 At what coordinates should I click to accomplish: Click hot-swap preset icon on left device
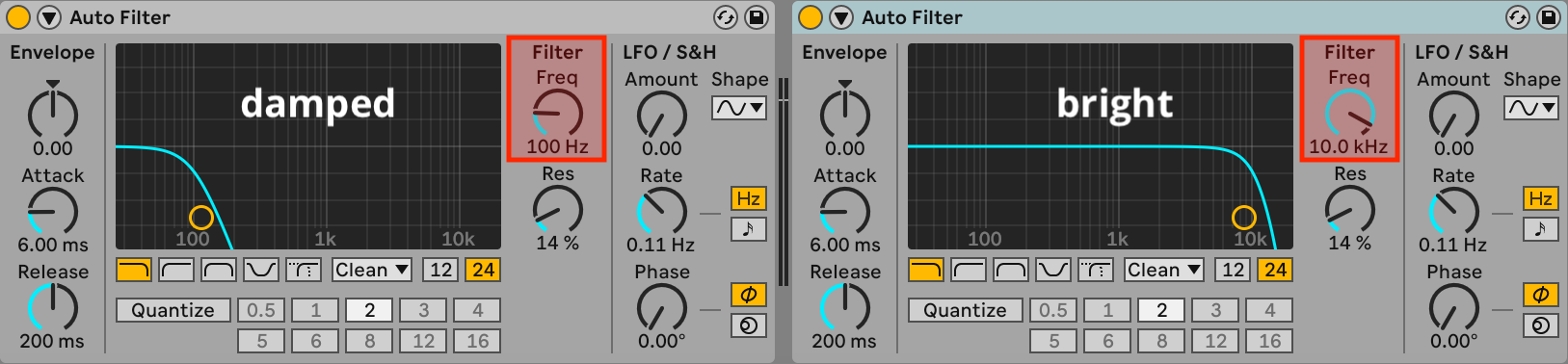[726, 17]
